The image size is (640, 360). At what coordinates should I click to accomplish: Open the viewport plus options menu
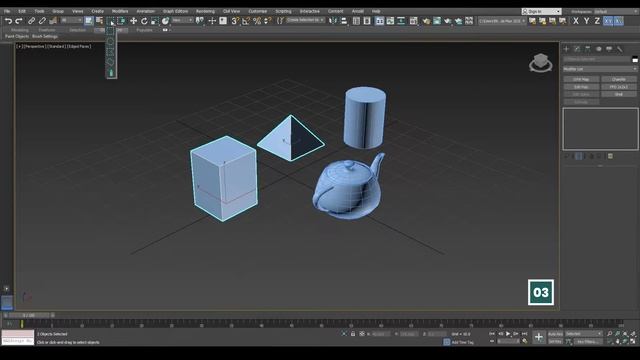[19, 47]
